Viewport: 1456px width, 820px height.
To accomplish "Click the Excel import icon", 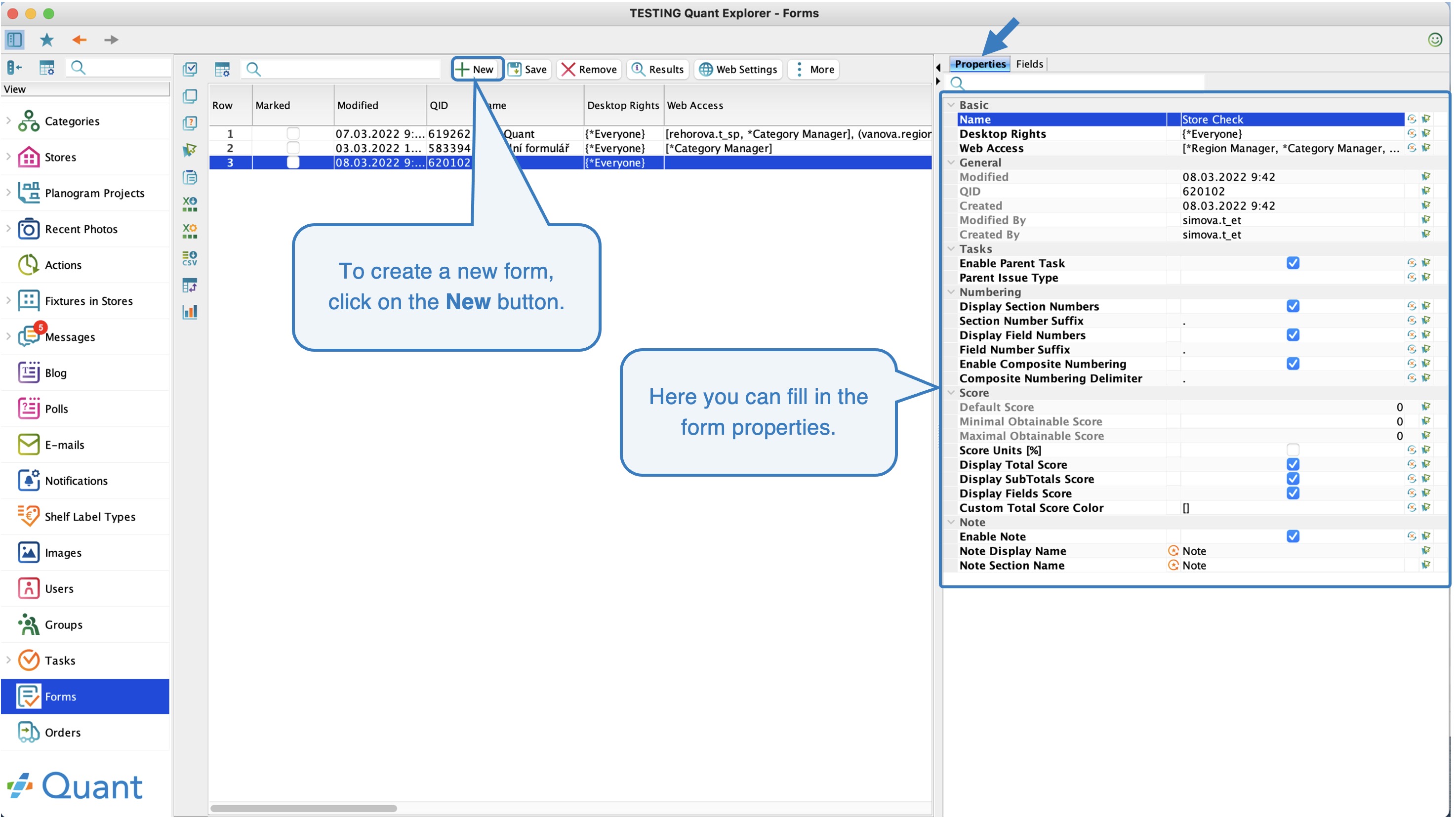I will [190, 231].
